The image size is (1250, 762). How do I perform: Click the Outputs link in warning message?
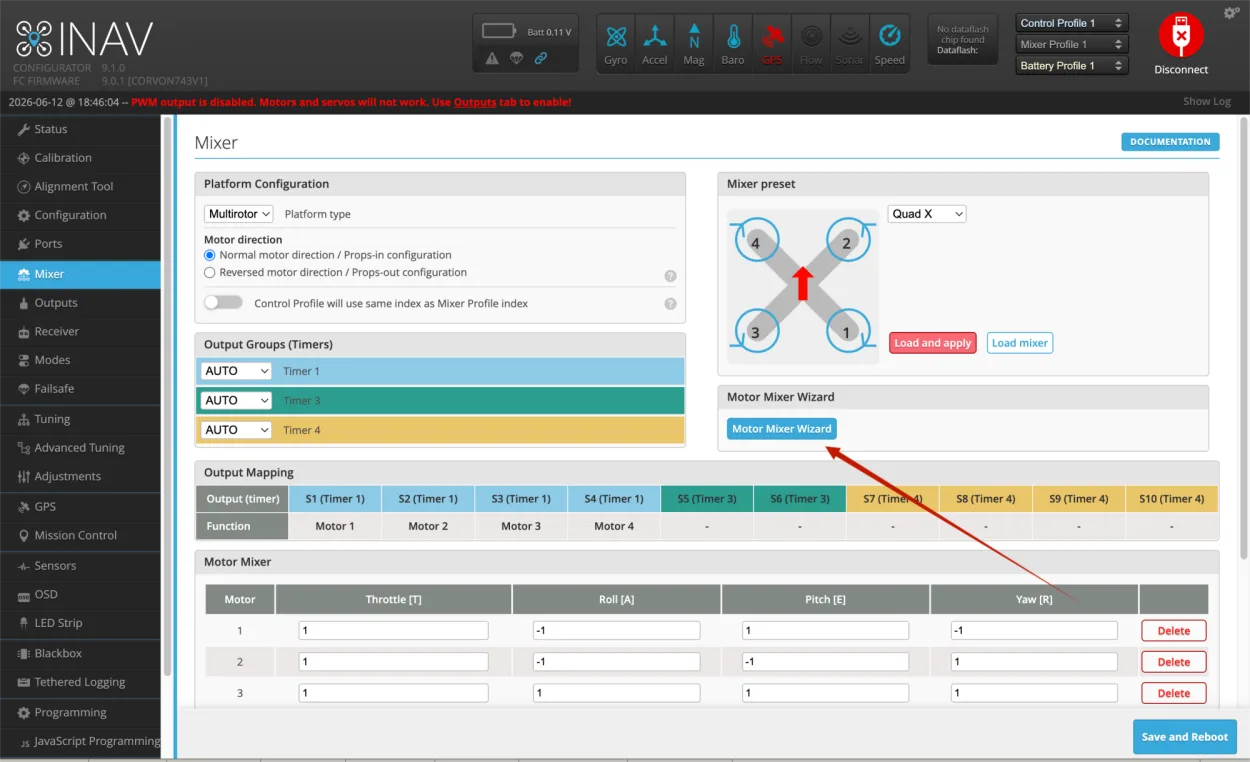(475, 102)
